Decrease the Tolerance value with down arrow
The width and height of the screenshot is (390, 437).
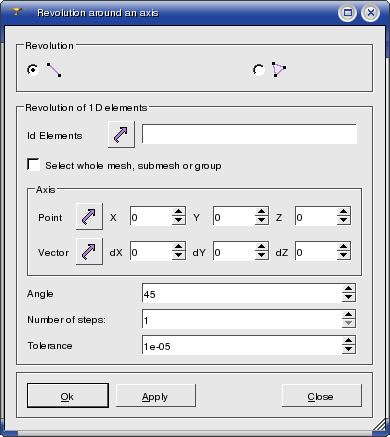(348, 349)
